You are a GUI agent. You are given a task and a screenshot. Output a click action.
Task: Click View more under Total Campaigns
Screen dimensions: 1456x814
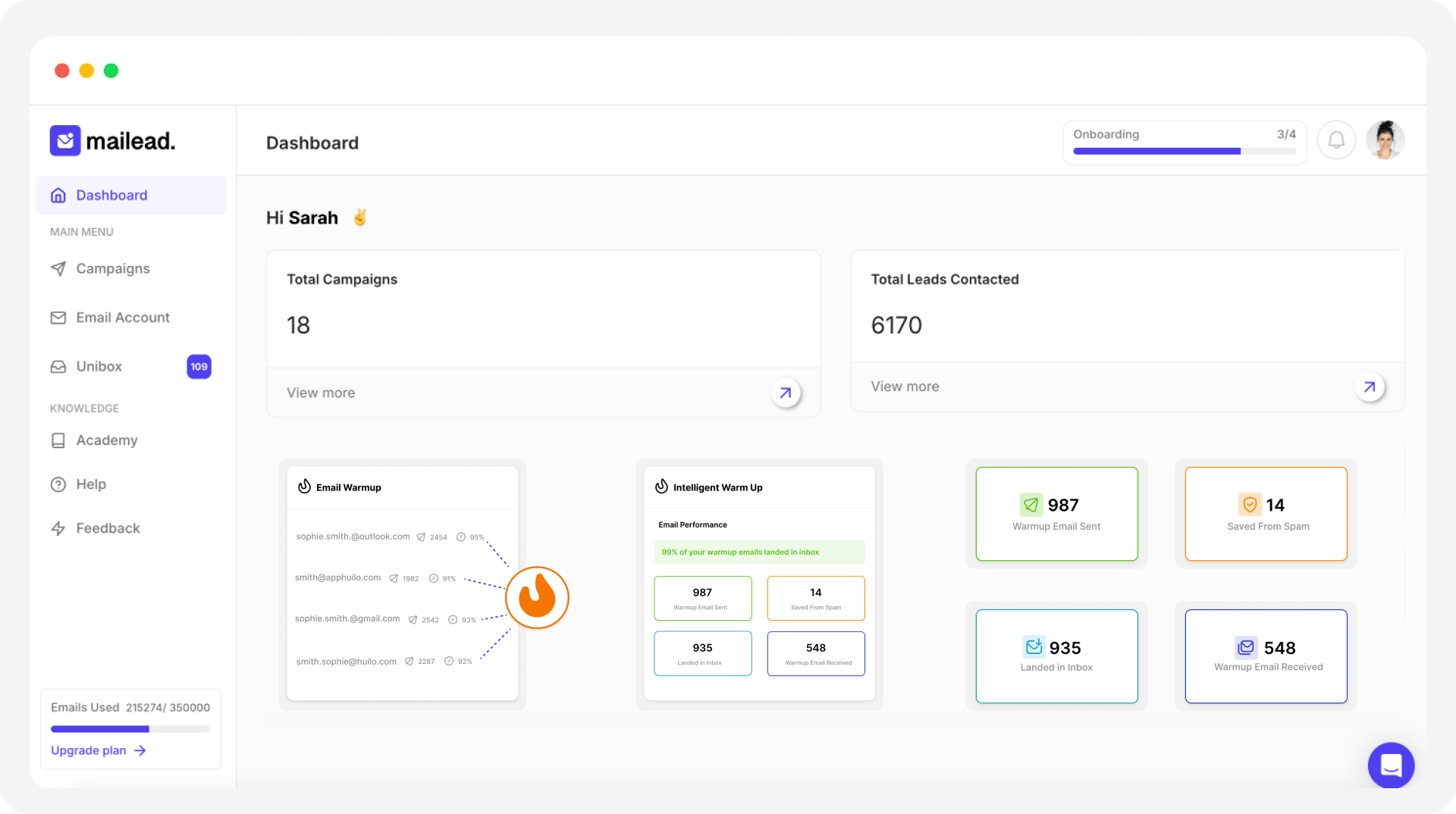click(321, 393)
